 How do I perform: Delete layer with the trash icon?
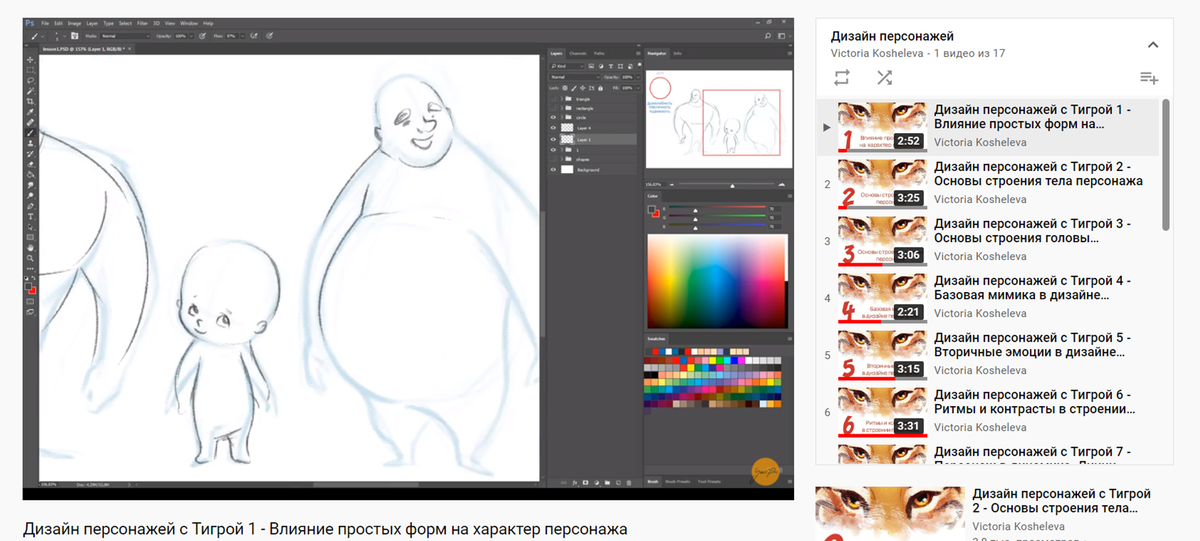[629, 483]
